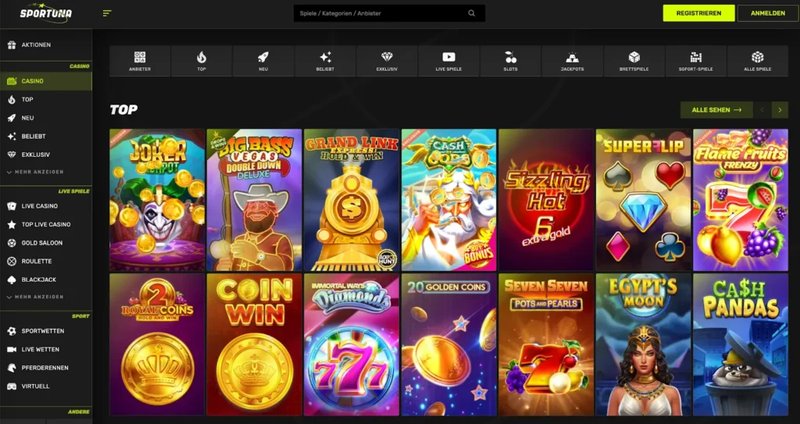Open Flame Fruits Frenzy game thumbnail
800x424 pixels.
click(x=740, y=199)
